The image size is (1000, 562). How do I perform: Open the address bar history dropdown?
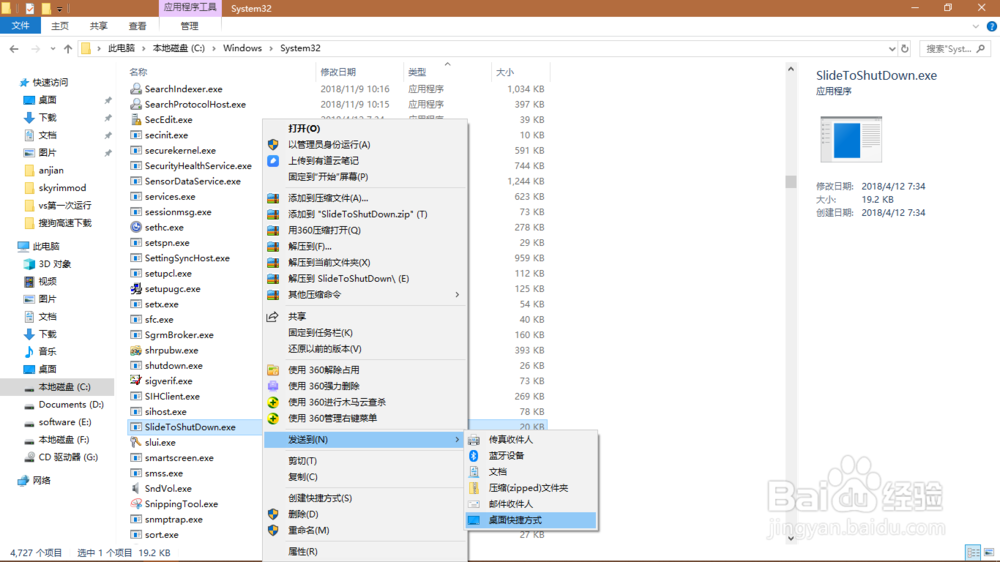pos(892,48)
